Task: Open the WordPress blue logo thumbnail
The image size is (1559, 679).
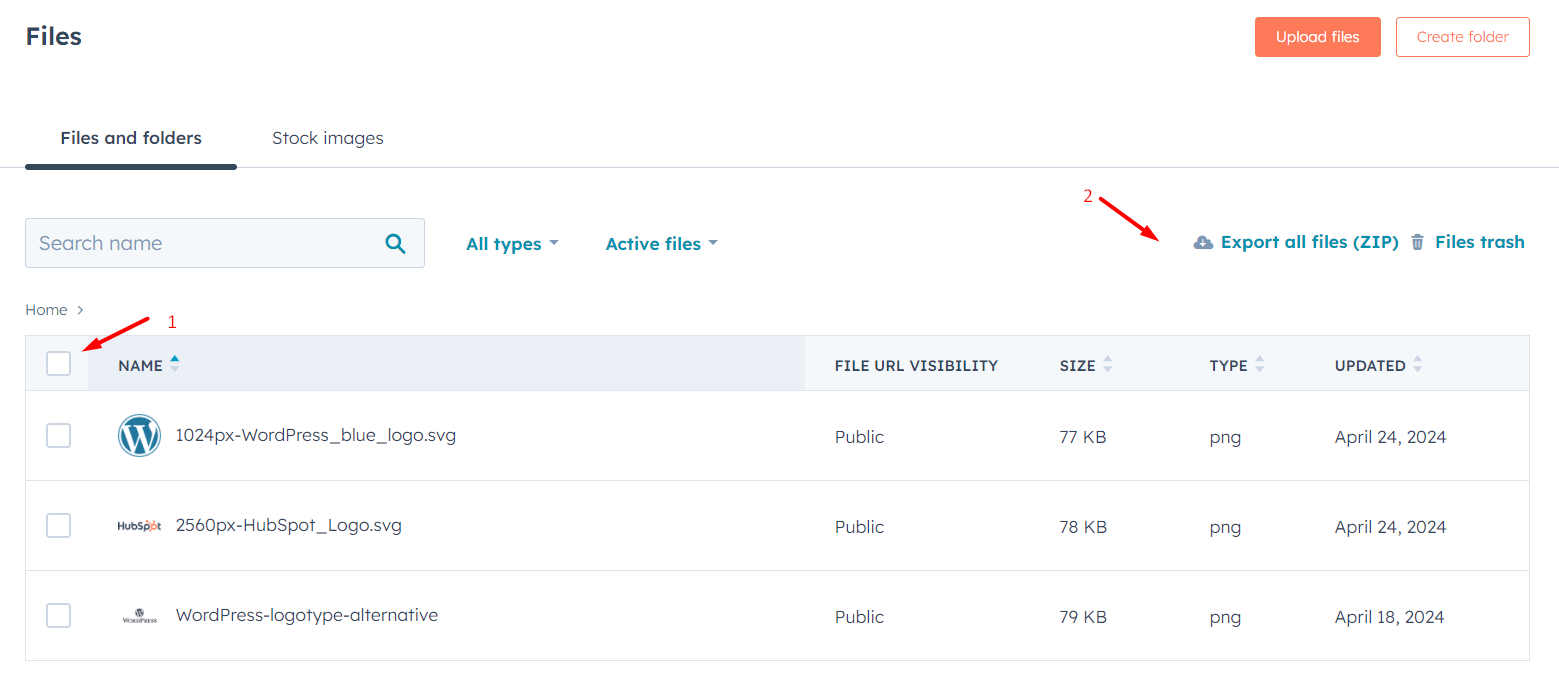Action: point(139,436)
